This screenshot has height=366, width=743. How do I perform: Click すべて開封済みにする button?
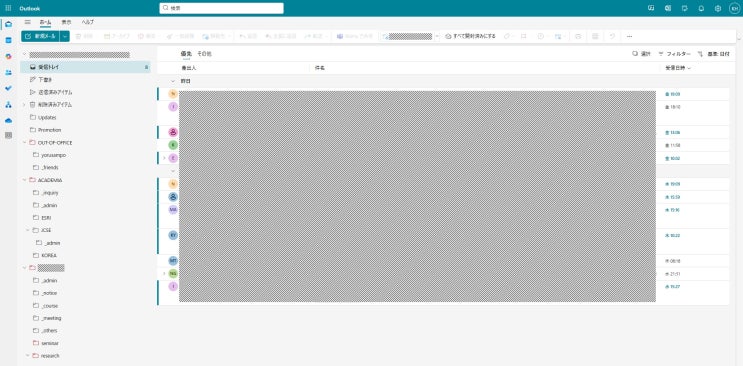click(x=471, y=36)
